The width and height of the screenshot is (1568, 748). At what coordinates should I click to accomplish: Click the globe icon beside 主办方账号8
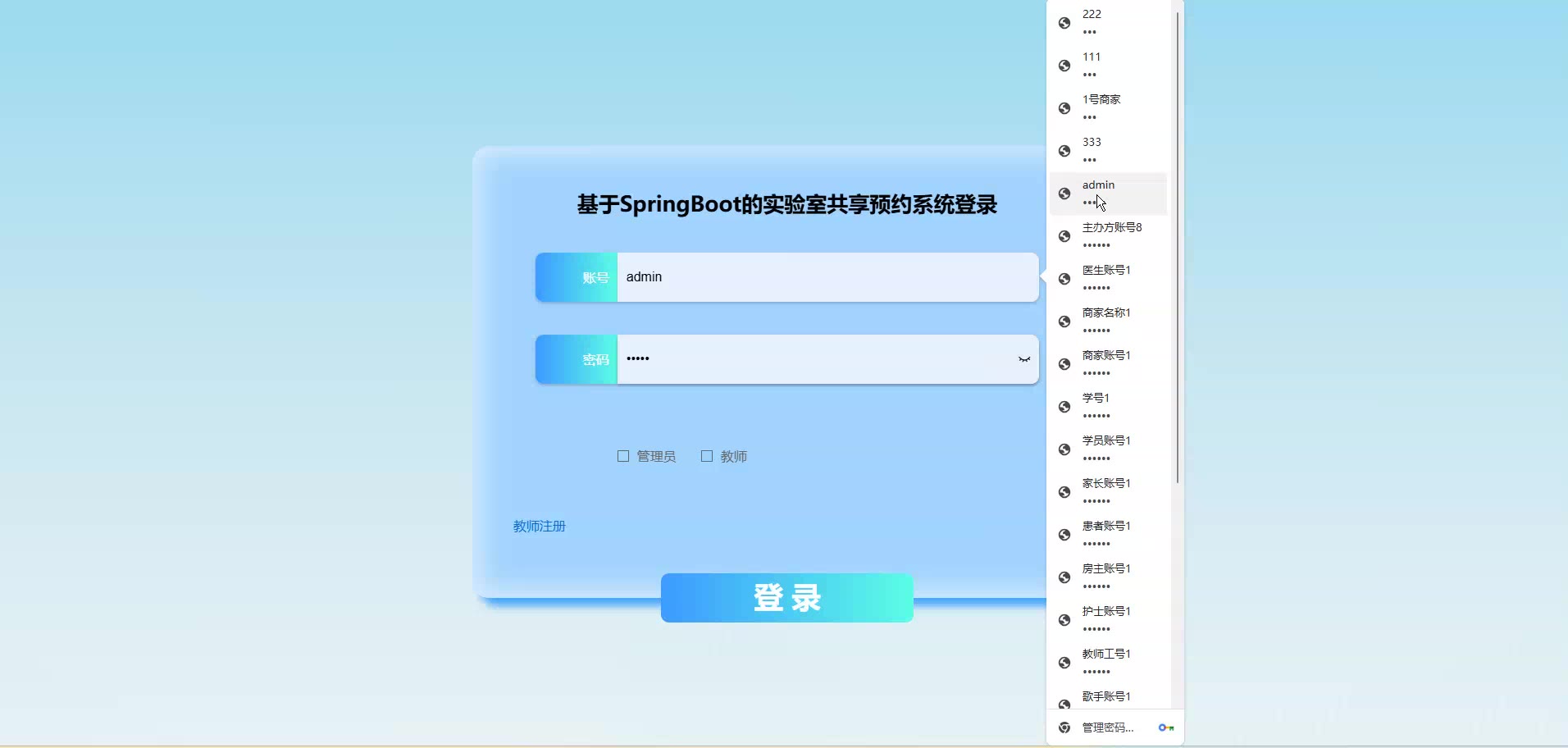click(x=1064, y=236)
